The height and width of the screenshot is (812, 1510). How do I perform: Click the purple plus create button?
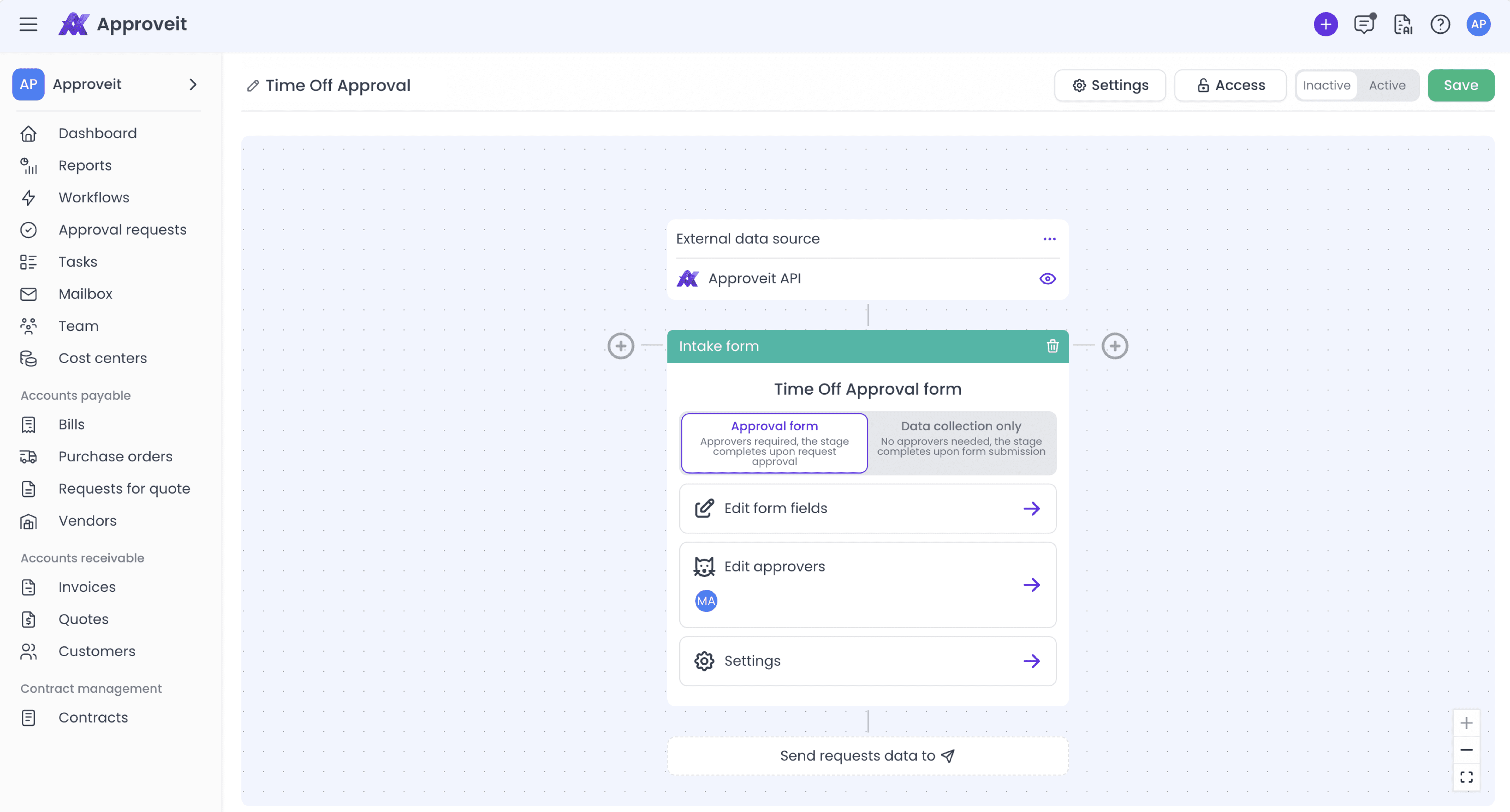click(x=1325, y=24)
